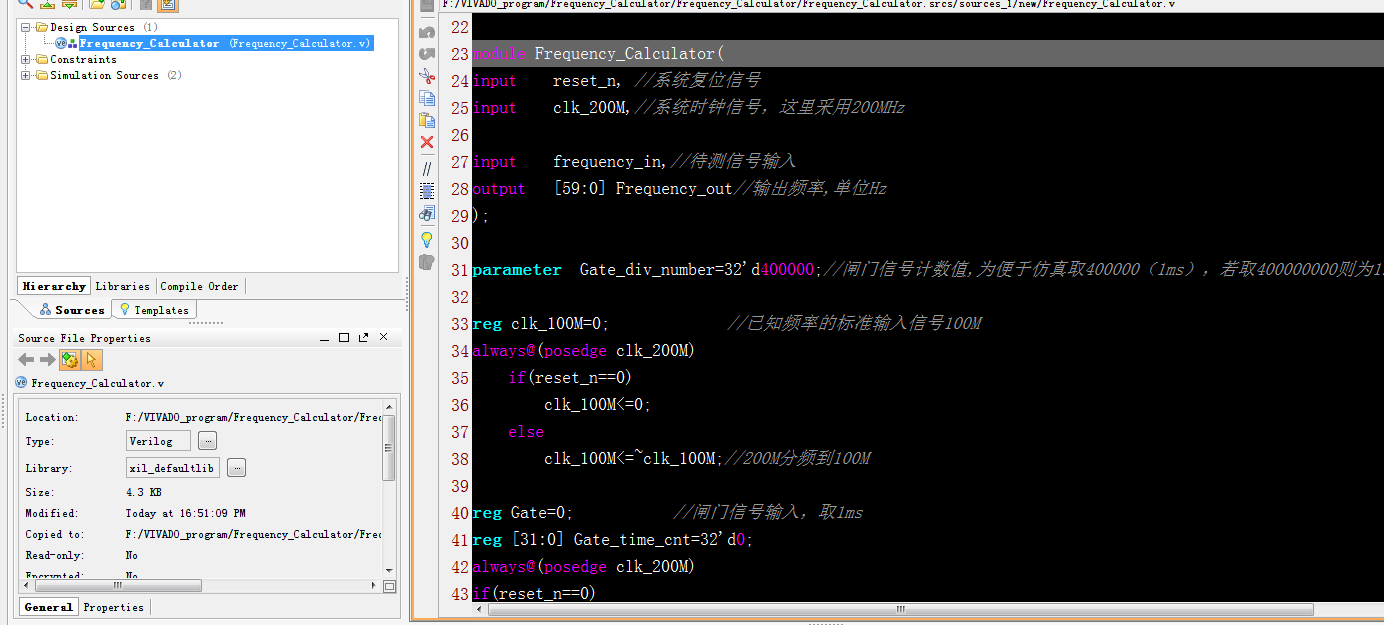The image size is (1384, 625).
Task: Toggle the highlighted rightmost Sources toolbar button
Action: pos(168,4)
